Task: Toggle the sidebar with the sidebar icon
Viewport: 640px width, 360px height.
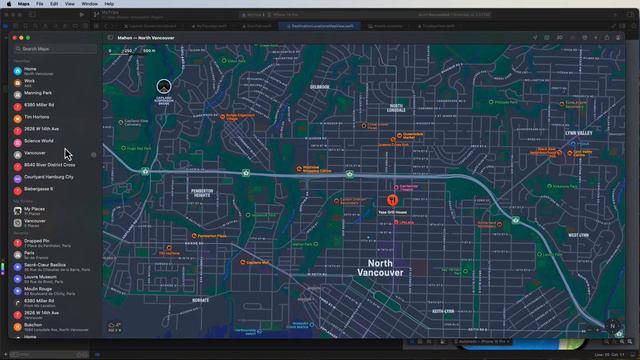Action: 110,38
